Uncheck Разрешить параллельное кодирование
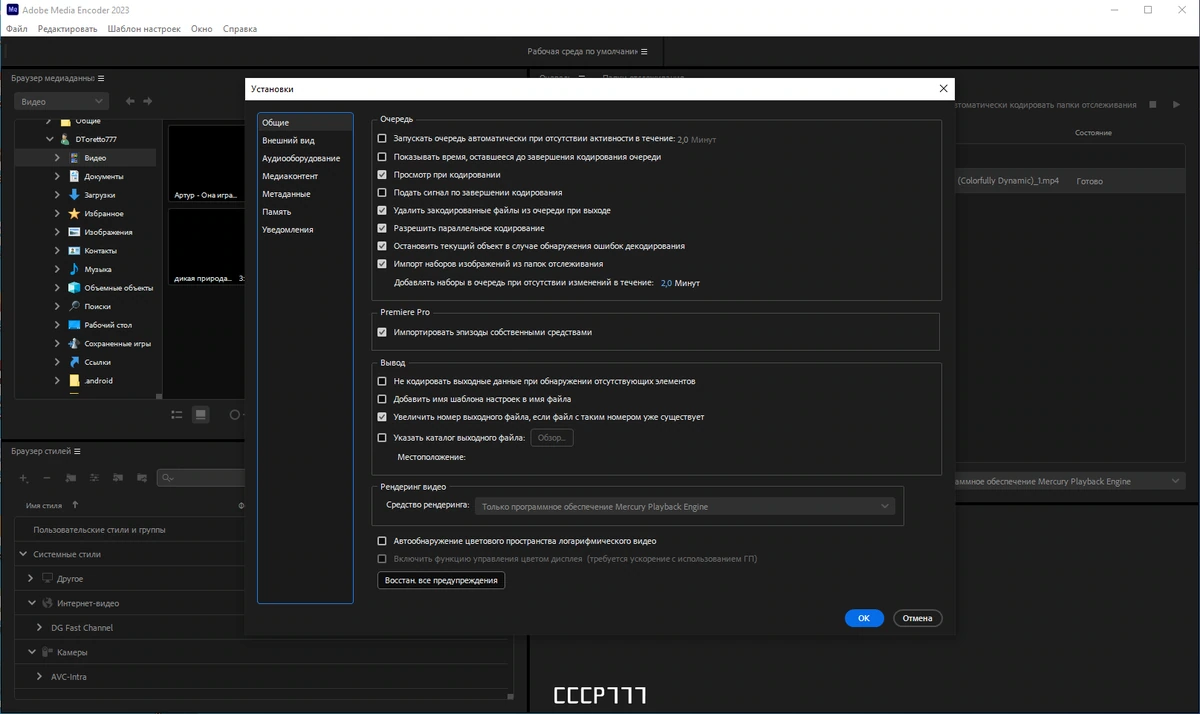Viewport: 1200px width, 714px height. coord(382,228)
